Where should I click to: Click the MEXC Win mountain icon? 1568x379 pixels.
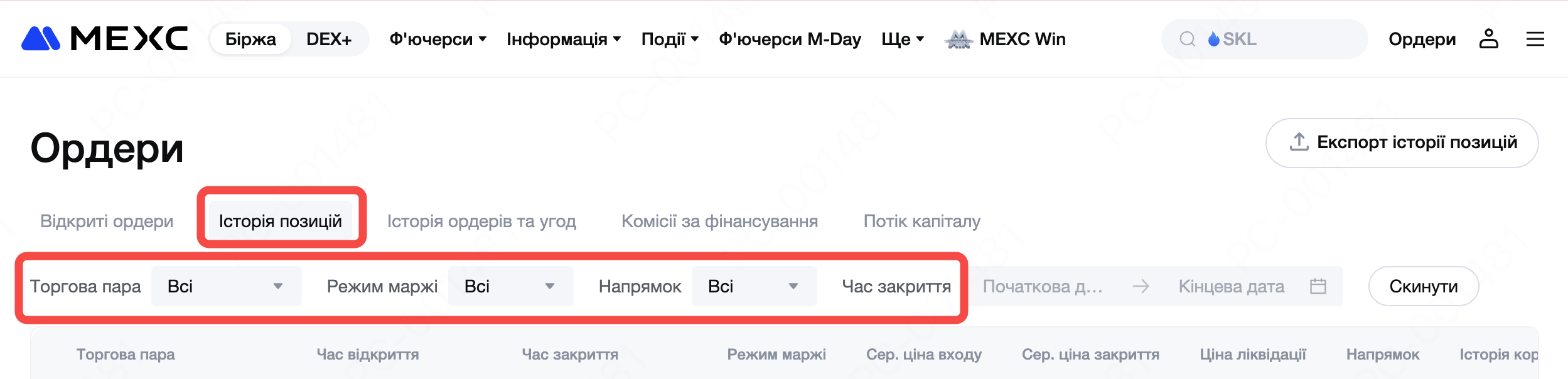959,40
